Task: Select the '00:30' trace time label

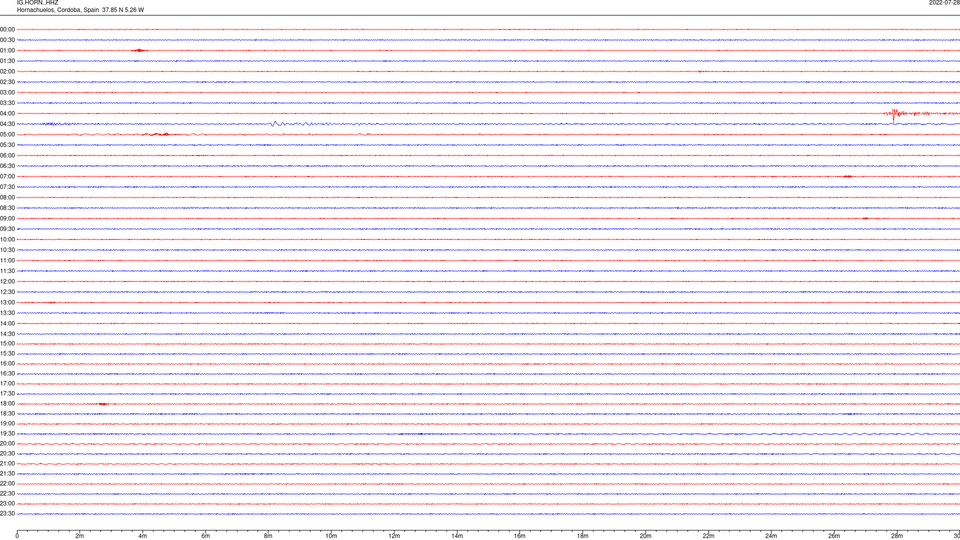Action: pyautogui.click(x=7, y=40)
